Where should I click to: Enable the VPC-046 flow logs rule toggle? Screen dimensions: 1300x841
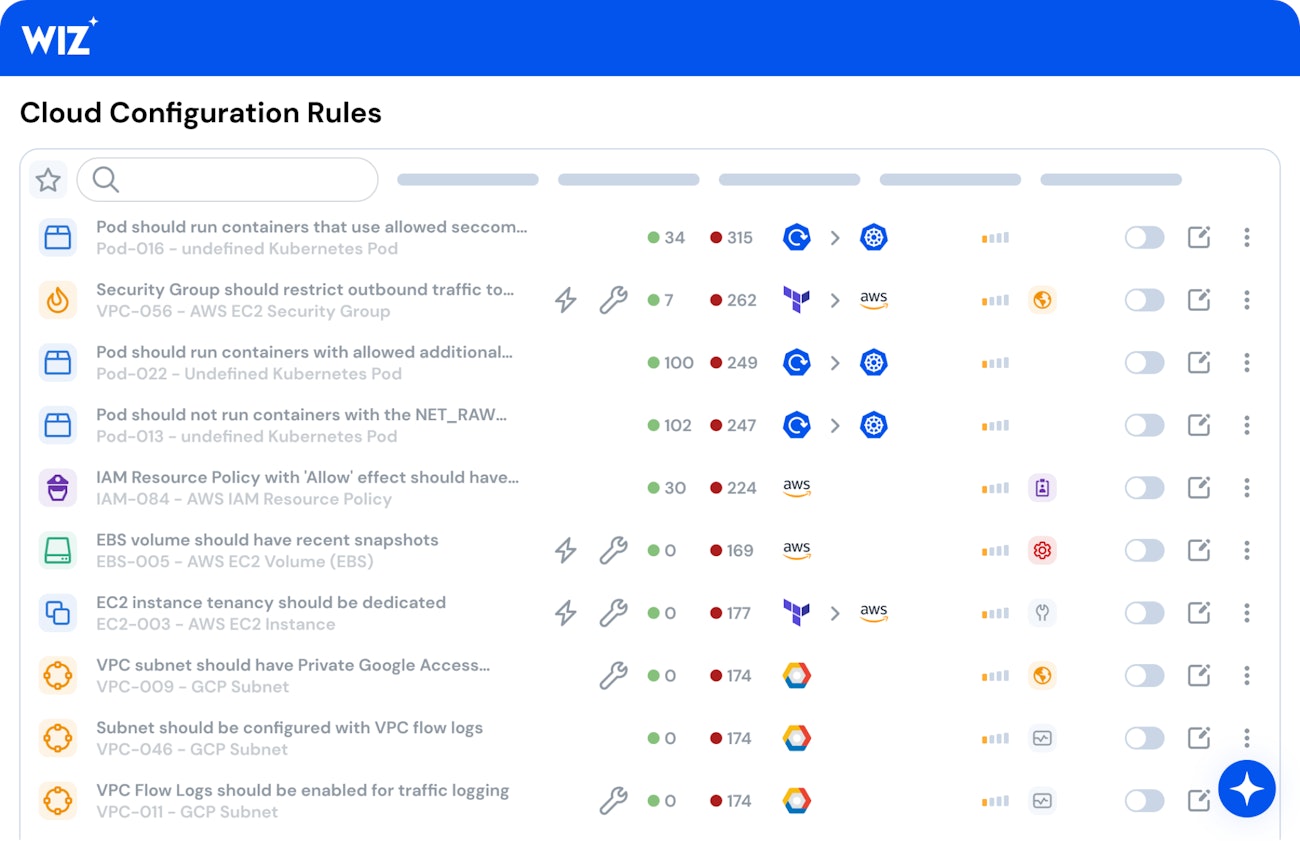(1144, 737)
